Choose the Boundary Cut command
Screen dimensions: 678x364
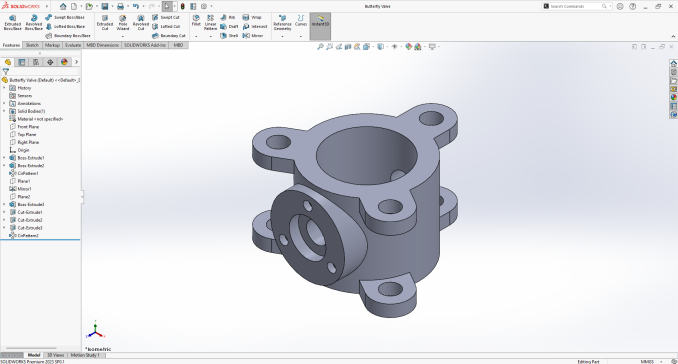169,35
